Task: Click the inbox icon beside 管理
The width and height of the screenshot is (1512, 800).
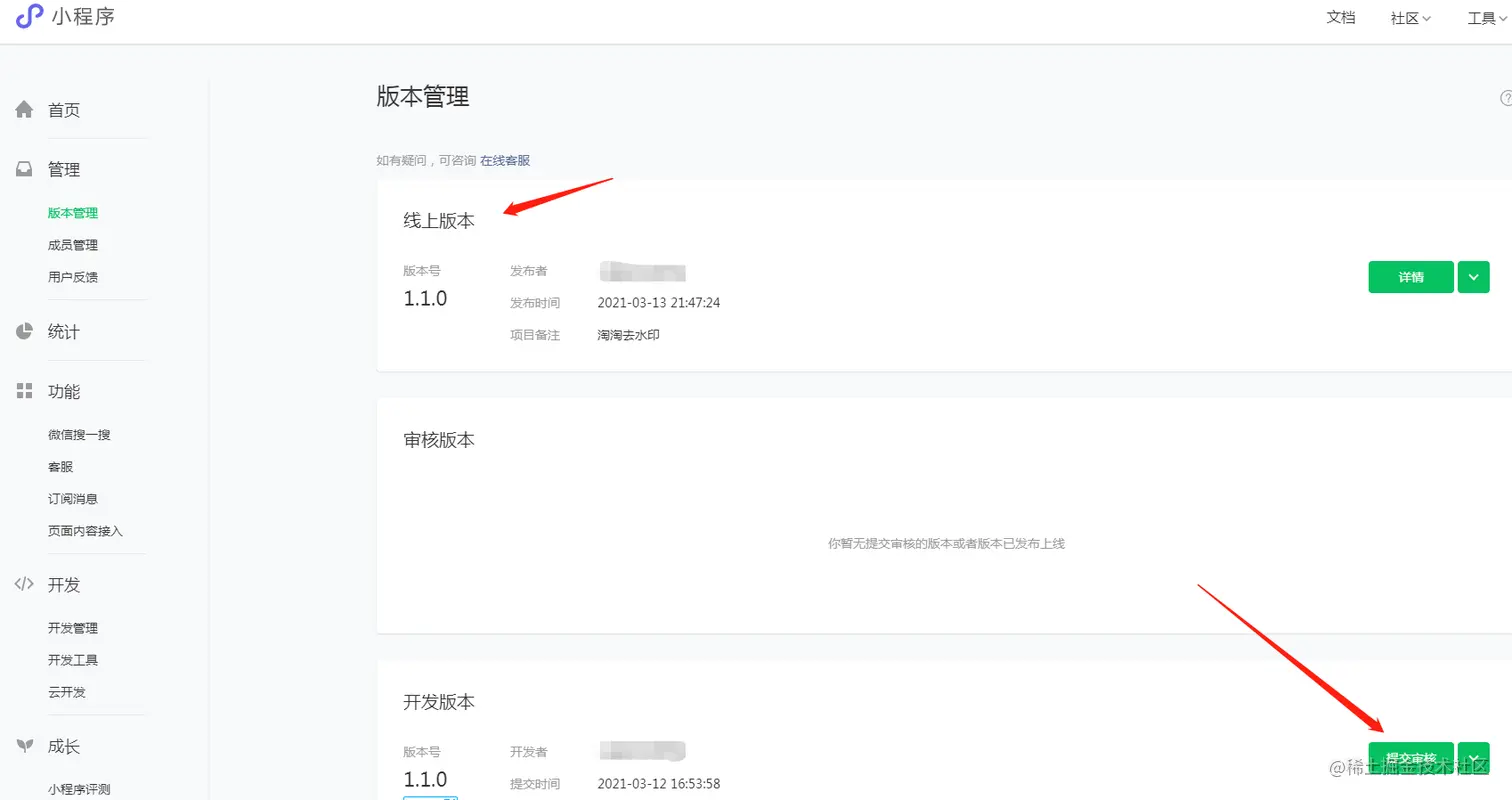Action: [24, 170]
